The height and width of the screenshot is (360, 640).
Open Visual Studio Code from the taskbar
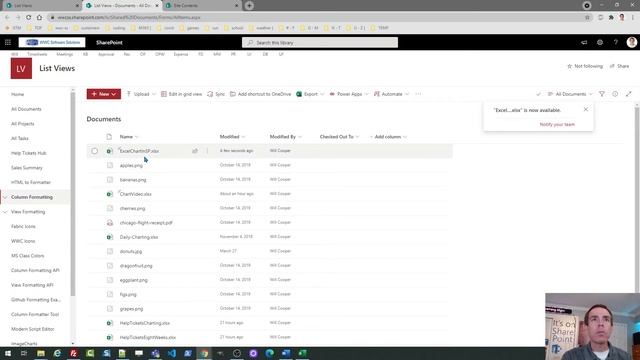click(172, 353)
